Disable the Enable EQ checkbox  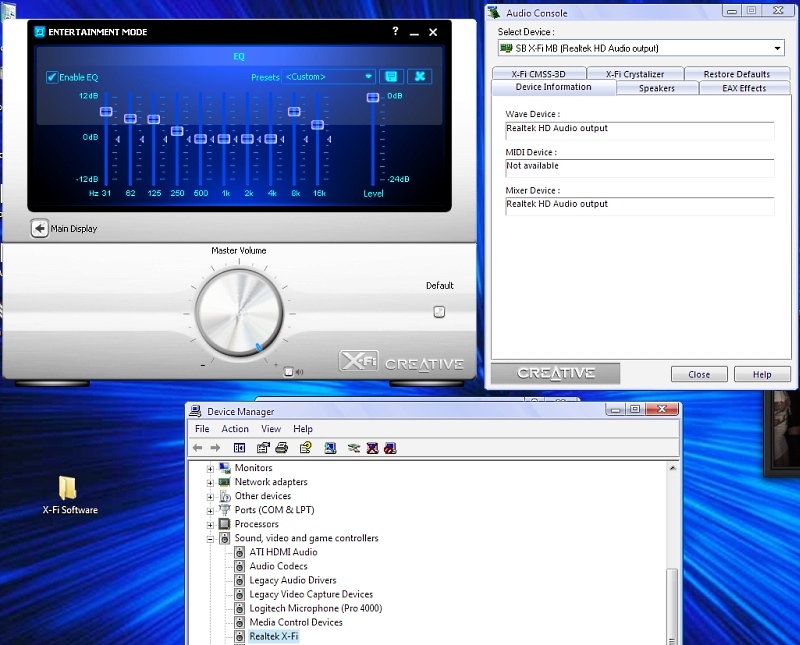[50, 76]
